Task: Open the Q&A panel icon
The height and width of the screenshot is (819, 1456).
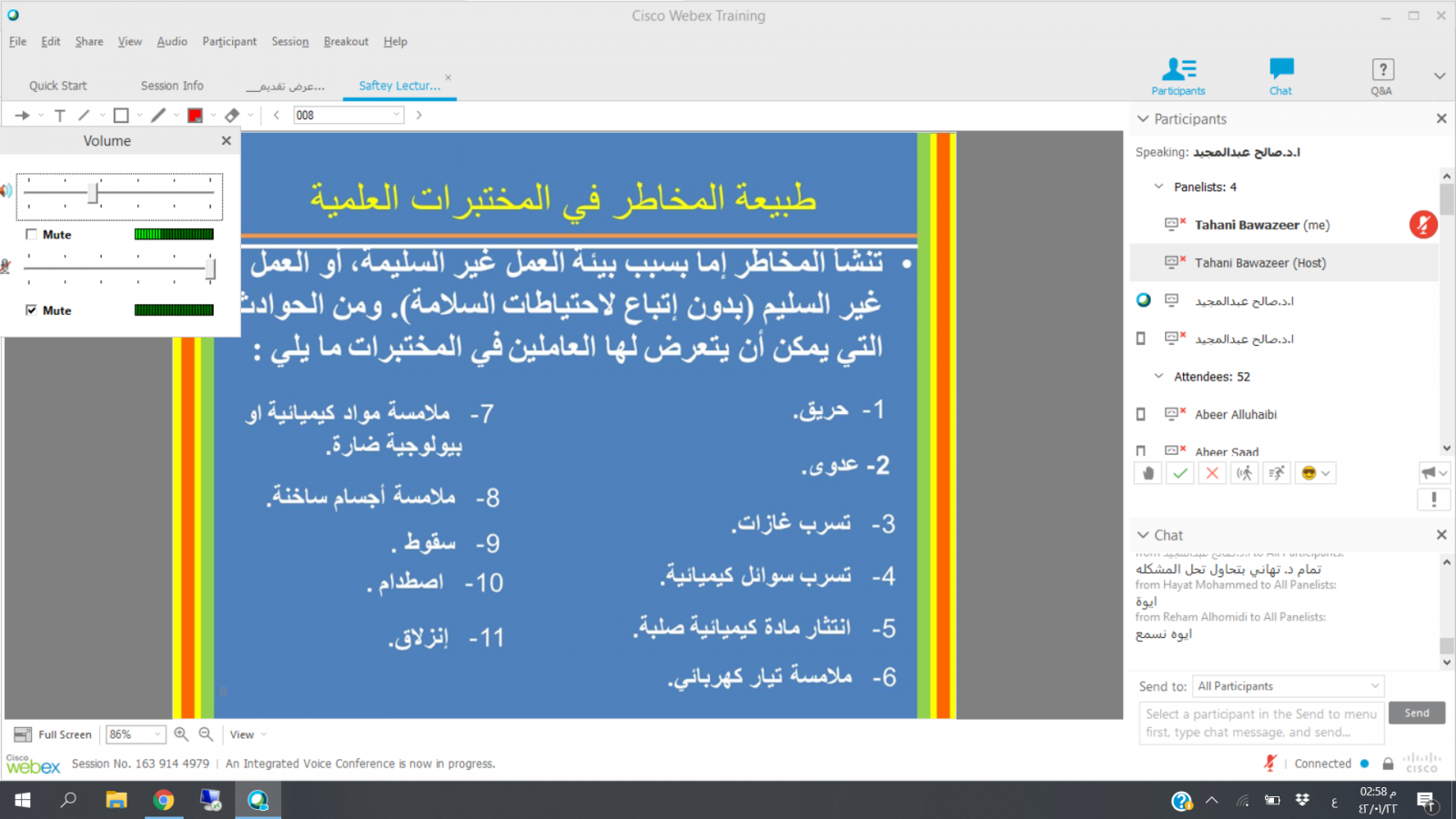Action: [1382, 76]
